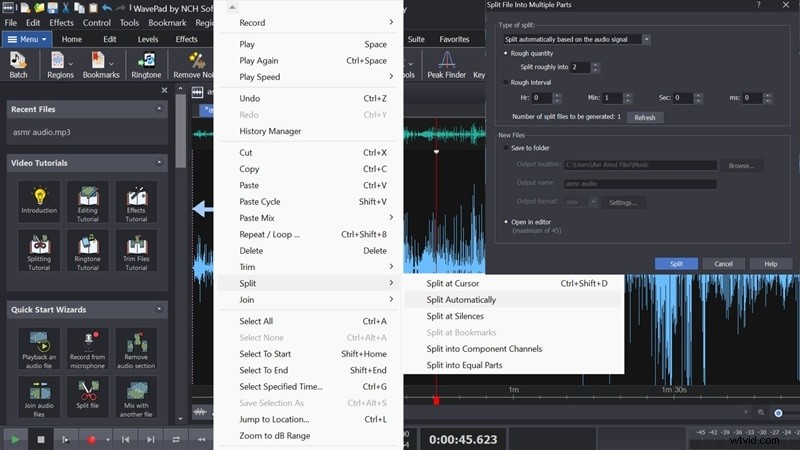Click the zoom slider handle

(778, 413)
